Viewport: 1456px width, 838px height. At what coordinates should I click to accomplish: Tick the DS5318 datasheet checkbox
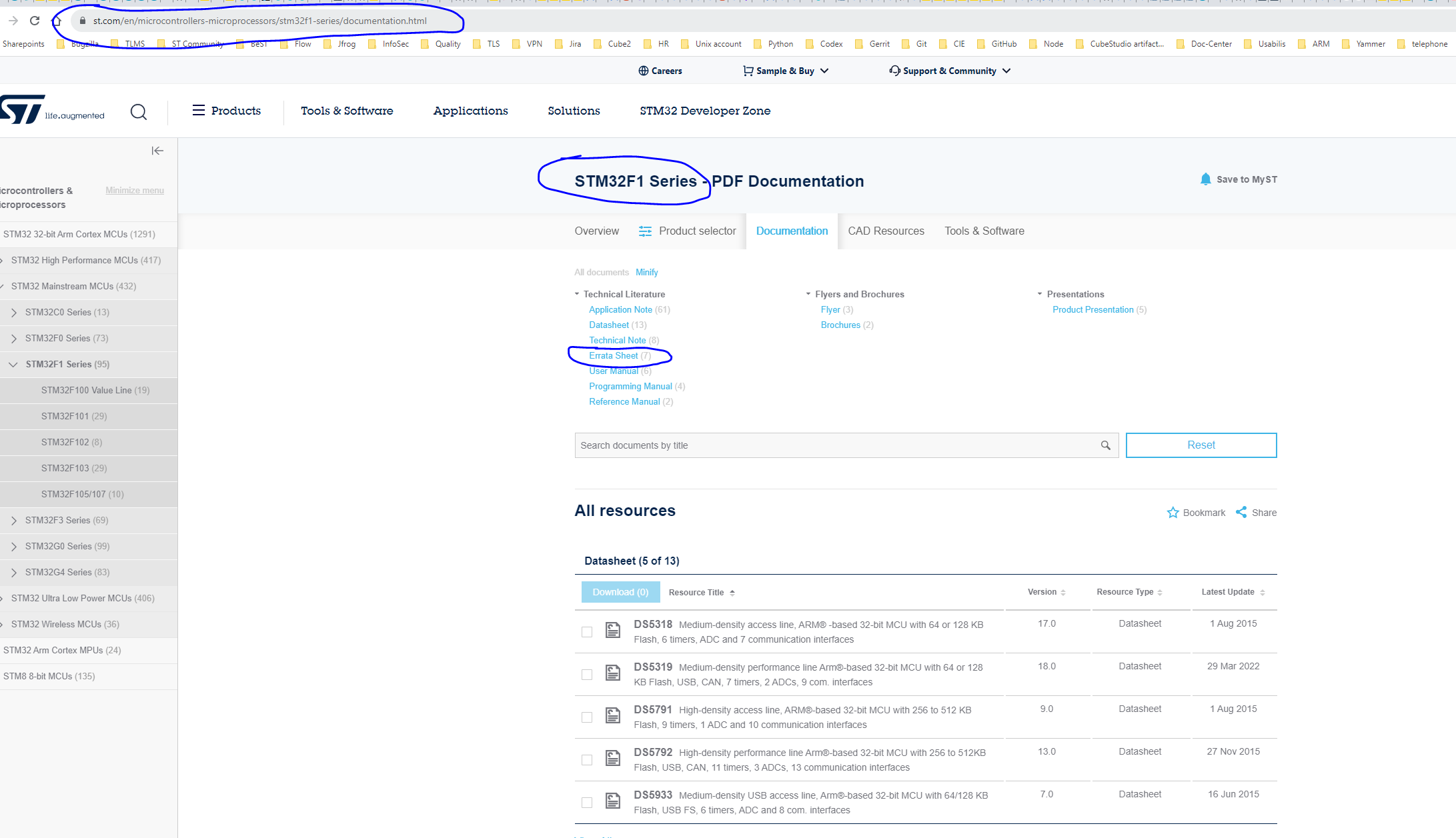[x=587, y=632]
